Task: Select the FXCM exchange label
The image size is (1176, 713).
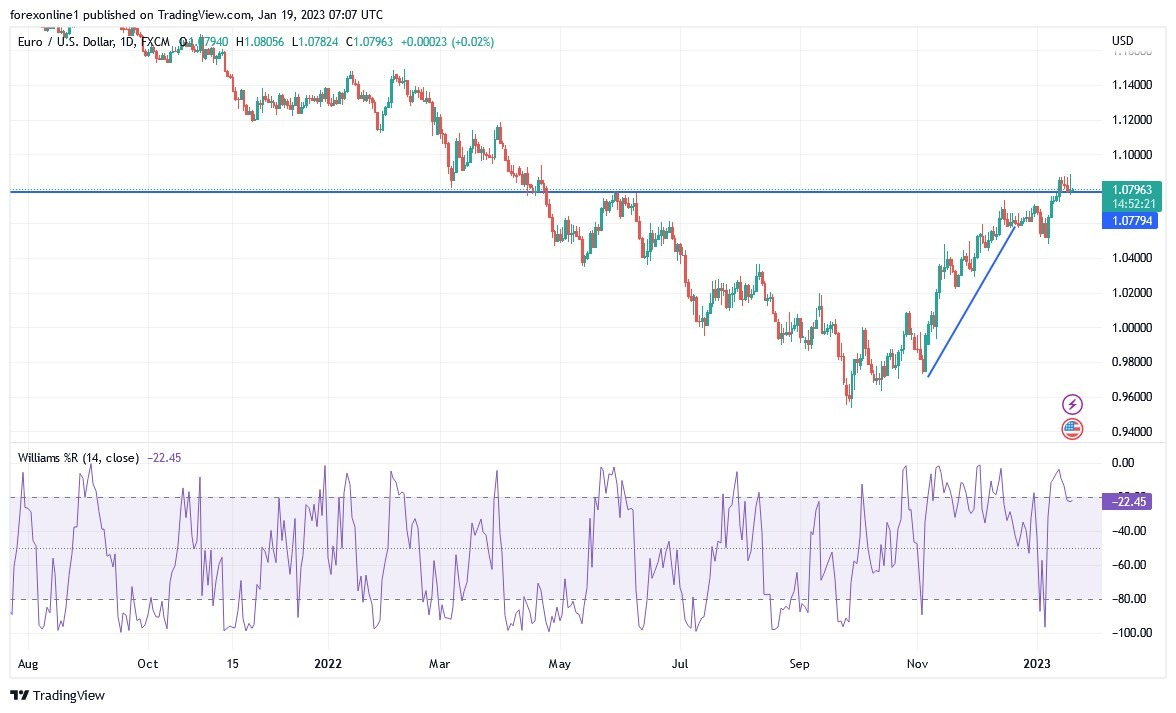Action: click(158, 42)
